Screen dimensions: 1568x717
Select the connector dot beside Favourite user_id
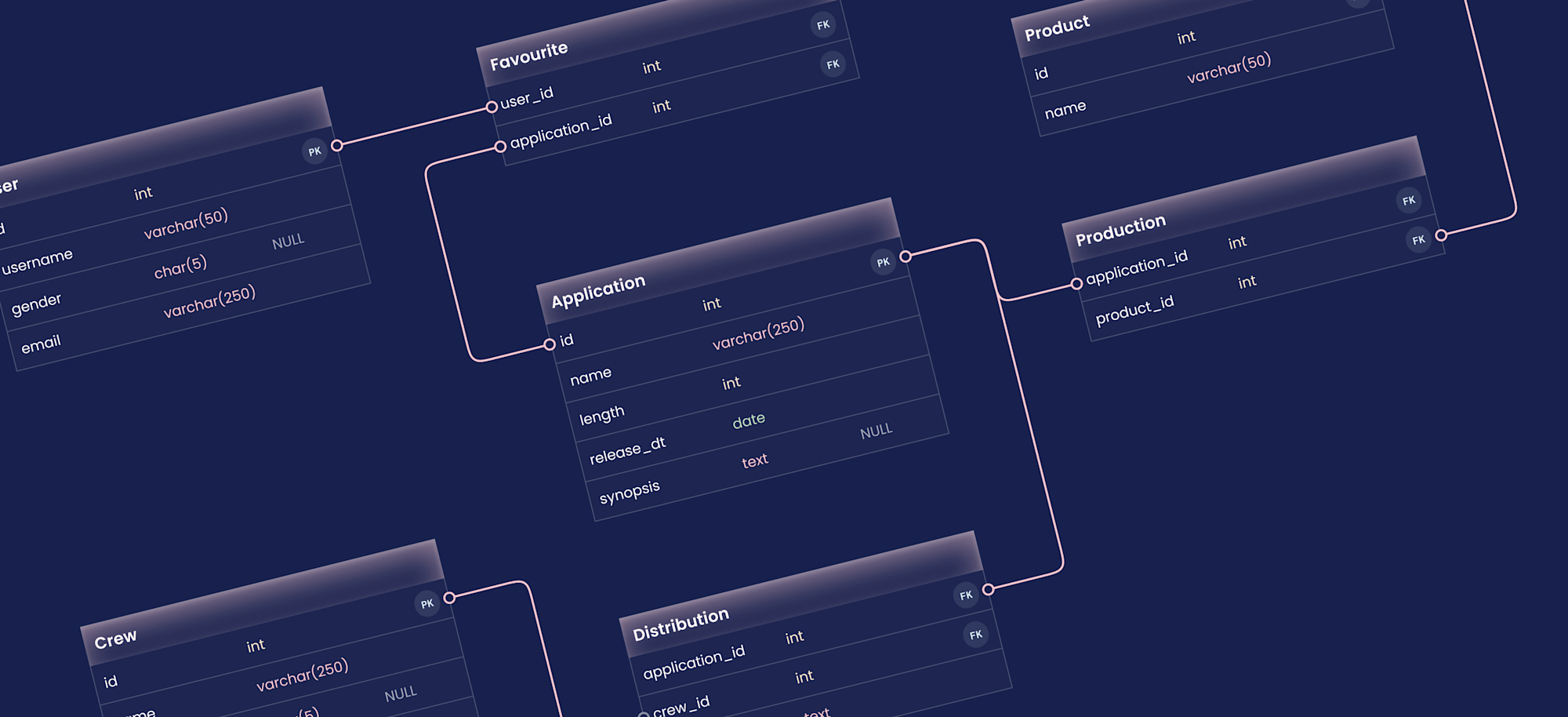[492, 107]
